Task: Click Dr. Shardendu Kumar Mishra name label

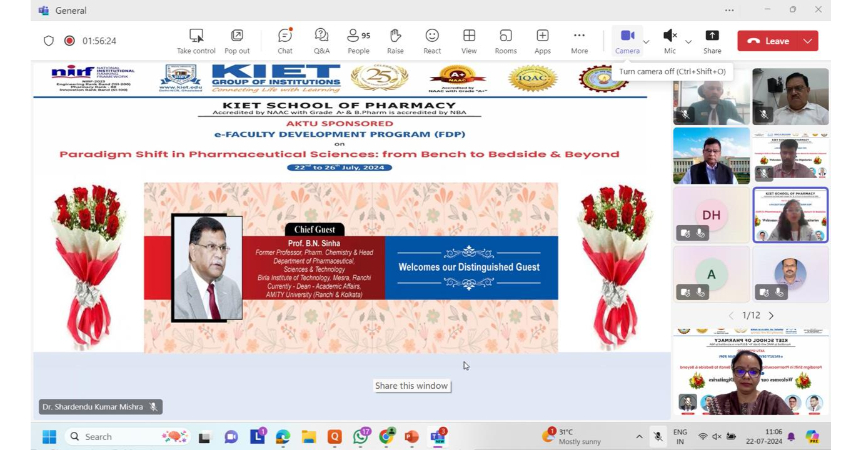Action: 93,407
